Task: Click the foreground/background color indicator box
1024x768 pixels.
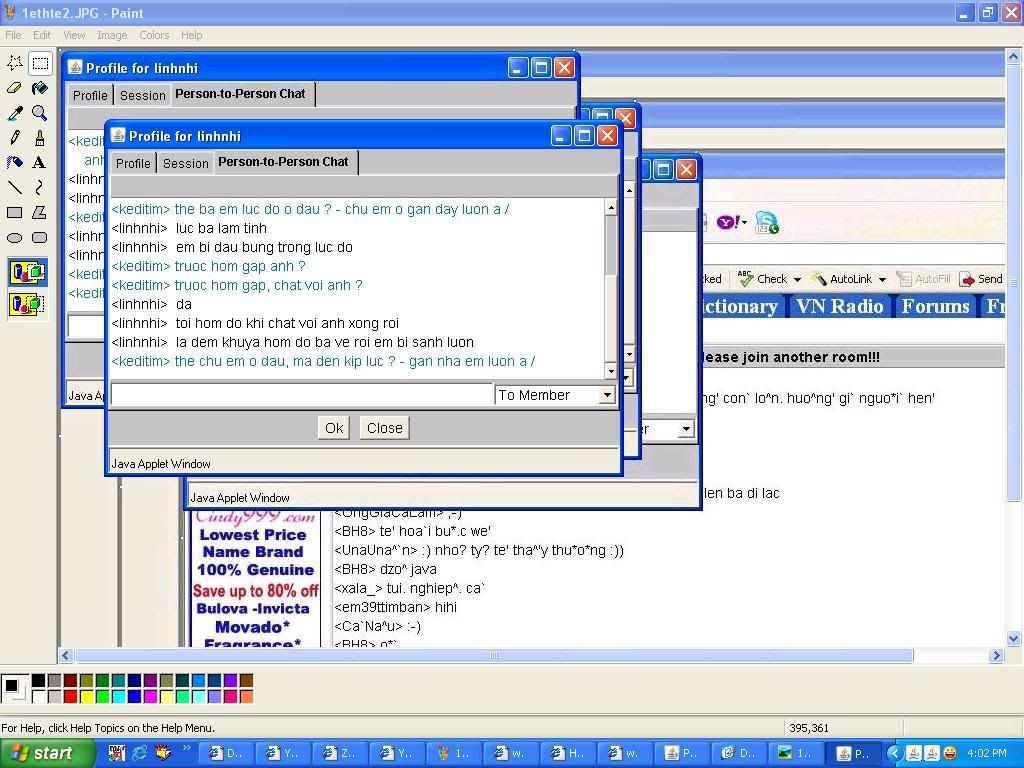Action: pyautogui.click(x=14, y=688)
